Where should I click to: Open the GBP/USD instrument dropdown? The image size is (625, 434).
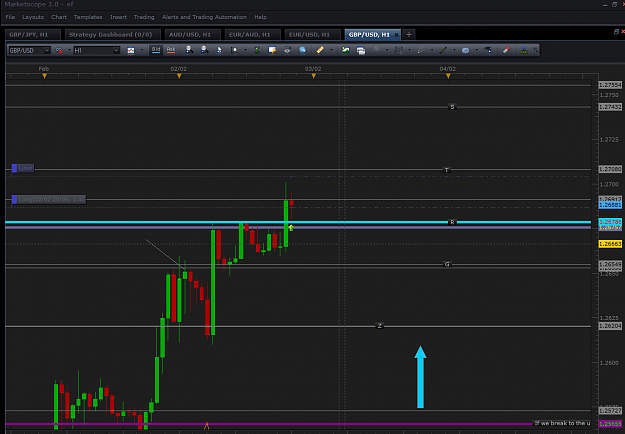tap(47, 51)
